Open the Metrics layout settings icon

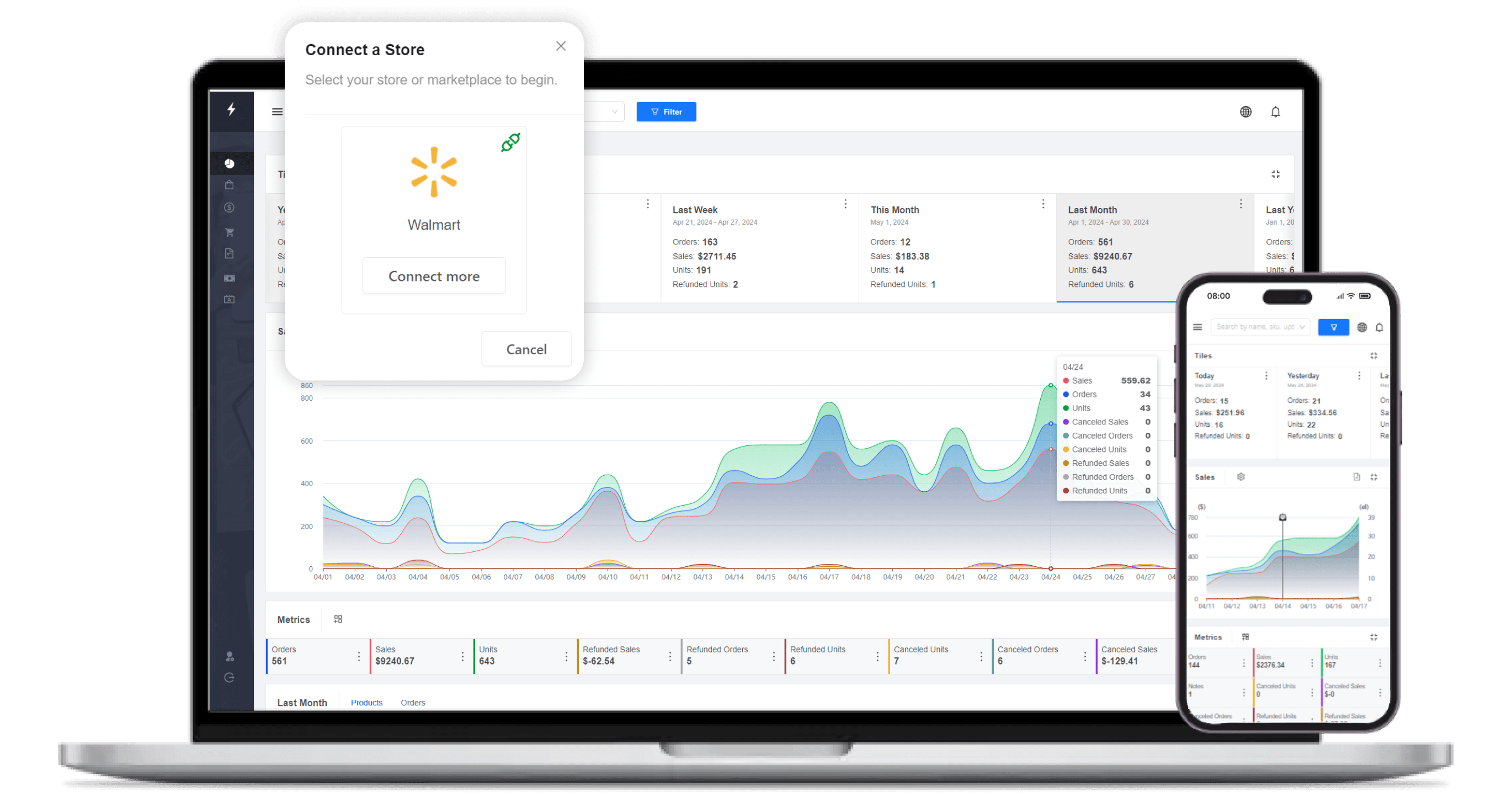338,619
